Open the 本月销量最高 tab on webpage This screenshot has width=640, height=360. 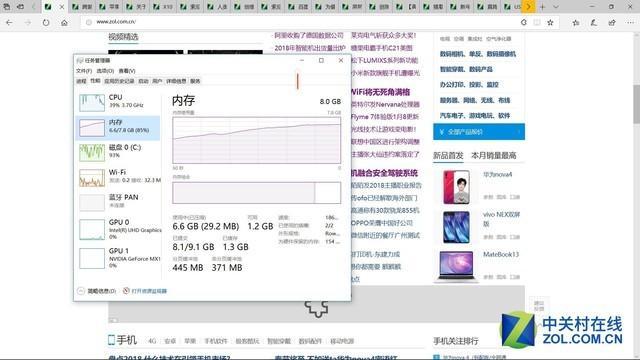click(x=494, y=156)
